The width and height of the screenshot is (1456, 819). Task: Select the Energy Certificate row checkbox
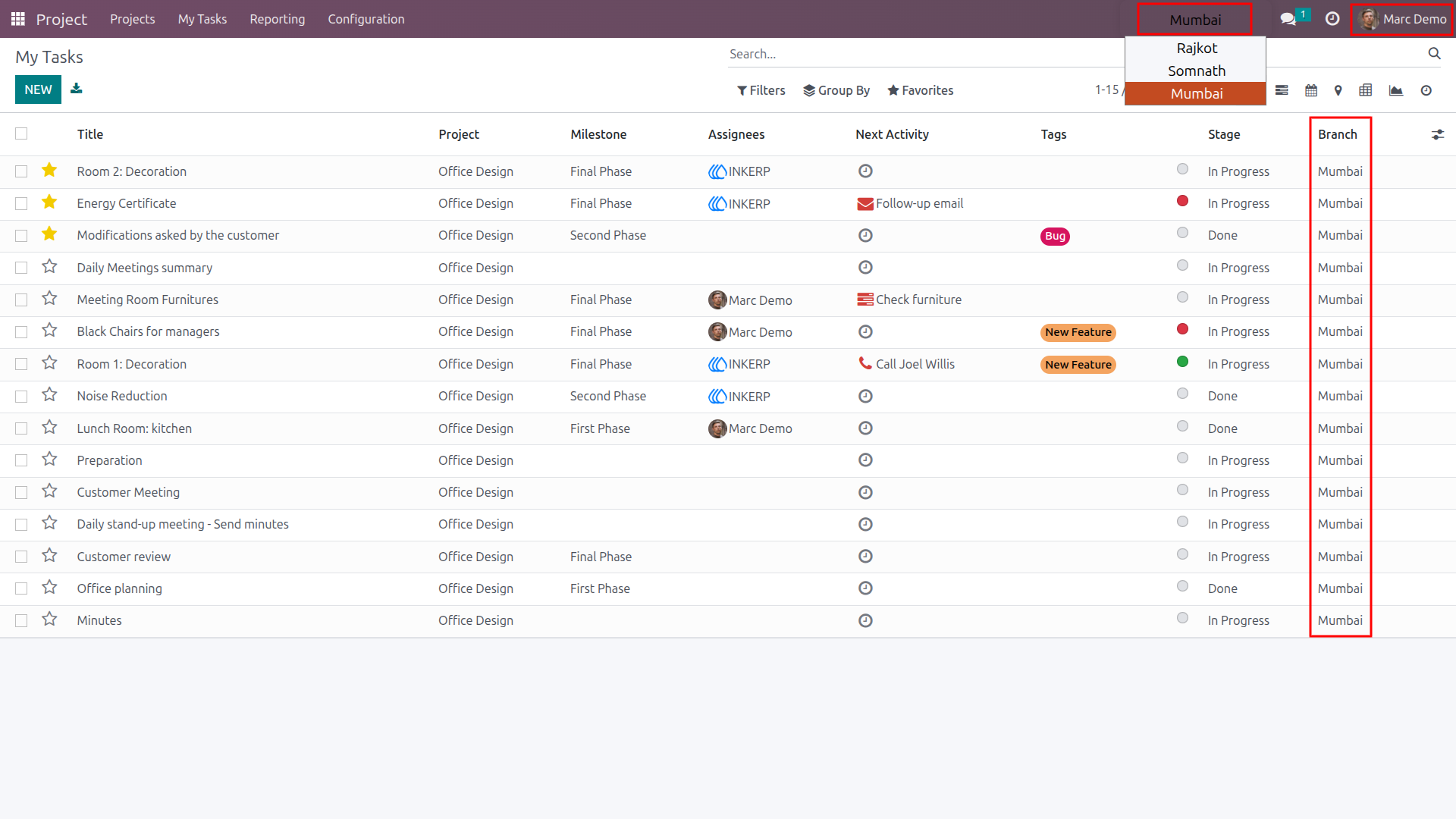point(21,203)
